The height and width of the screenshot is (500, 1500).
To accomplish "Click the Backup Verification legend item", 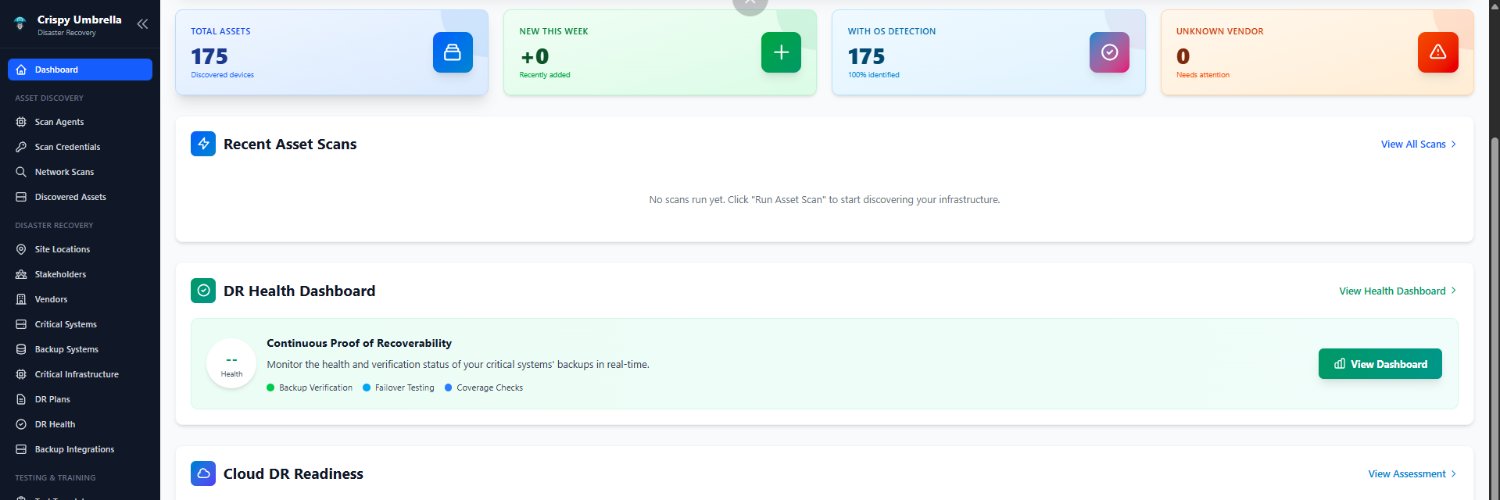I will 309,388.
